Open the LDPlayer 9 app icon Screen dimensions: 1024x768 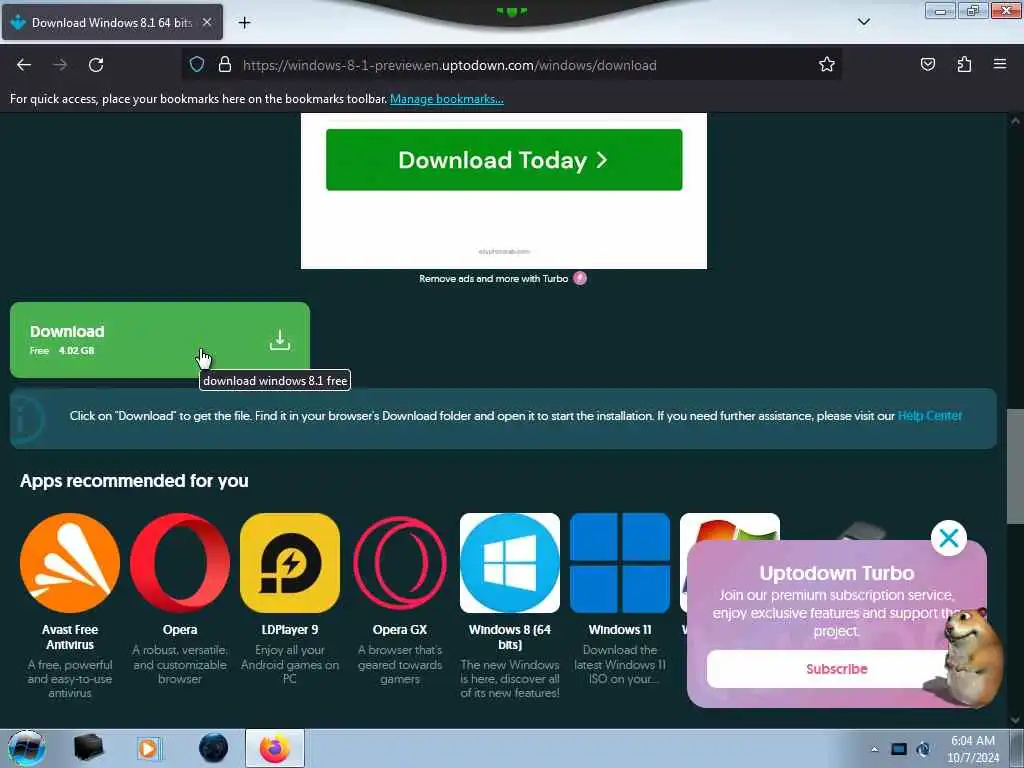tap(290, 563)
